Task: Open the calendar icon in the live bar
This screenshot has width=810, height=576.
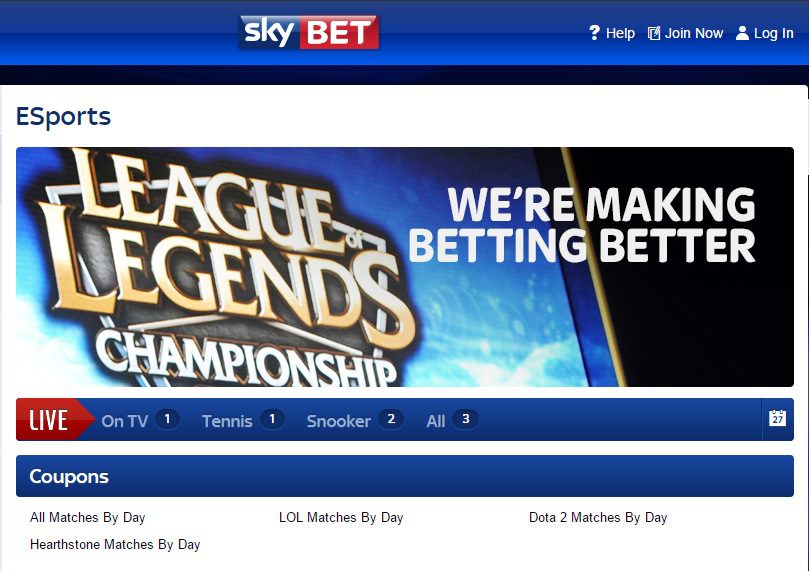Action: [777, 418]
